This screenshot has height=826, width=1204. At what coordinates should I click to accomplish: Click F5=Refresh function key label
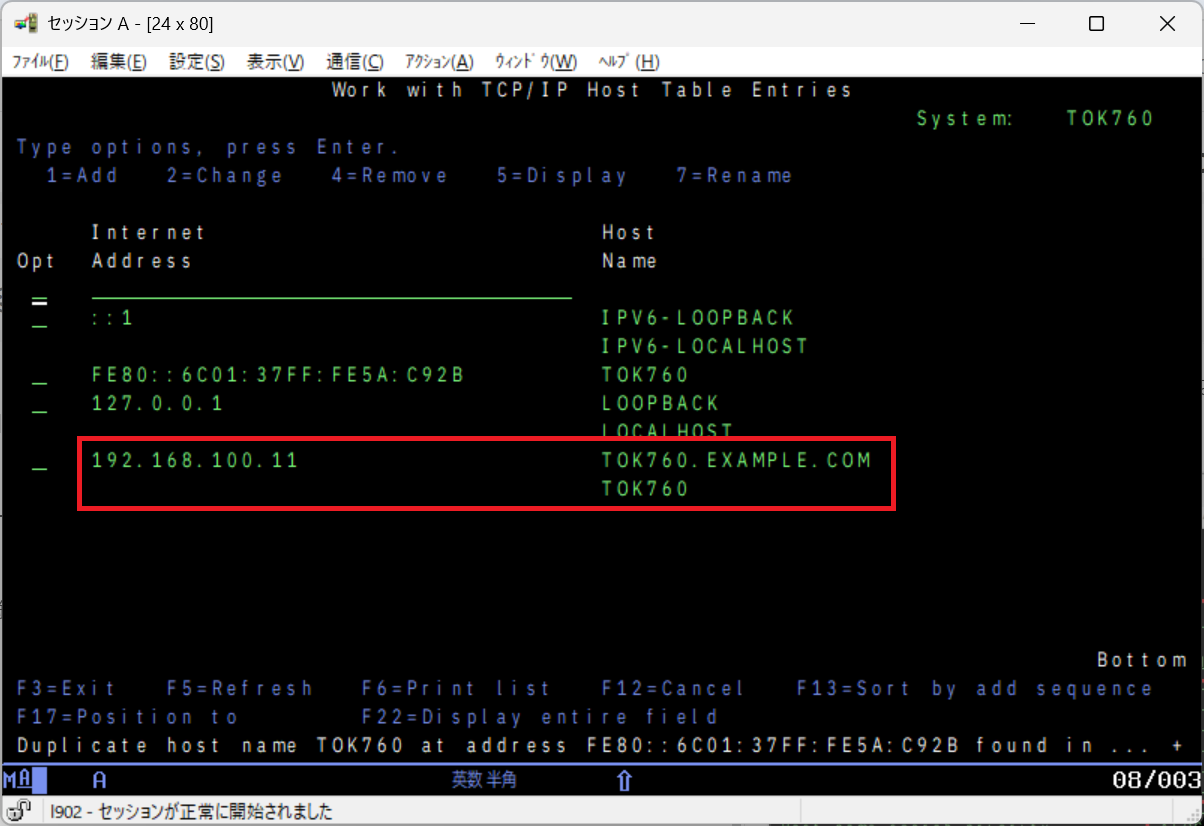coord(240,689)
